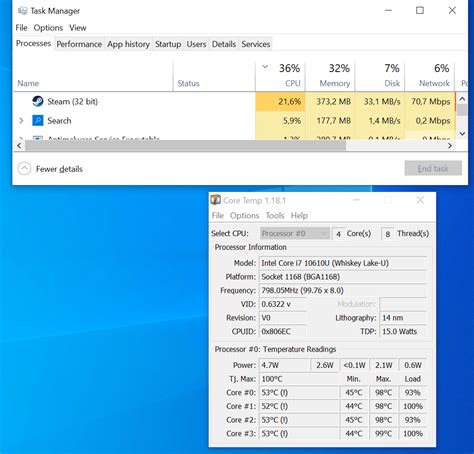
Task: Click the sort arrow above CPU column
Action: coord(265,67)
